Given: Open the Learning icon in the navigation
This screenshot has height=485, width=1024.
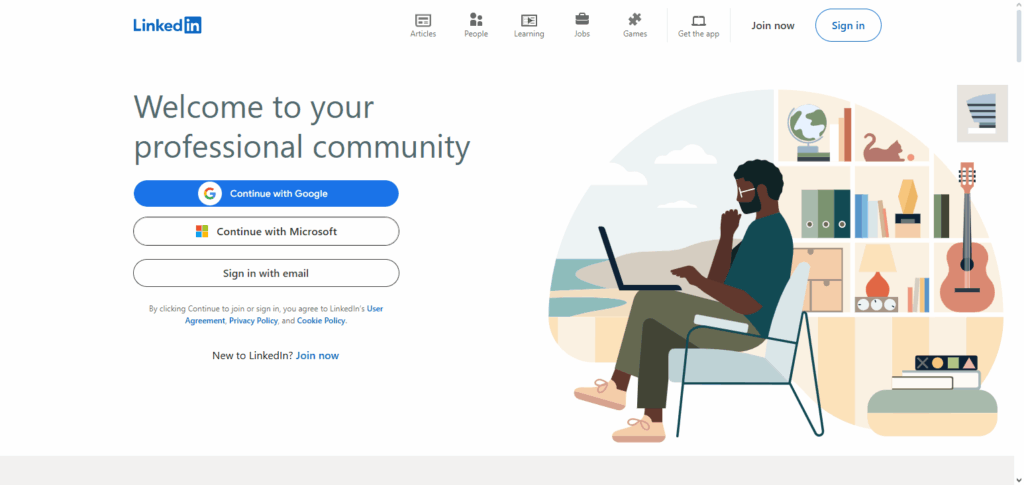Looking at the screenshot, I should tap(529, 20).
